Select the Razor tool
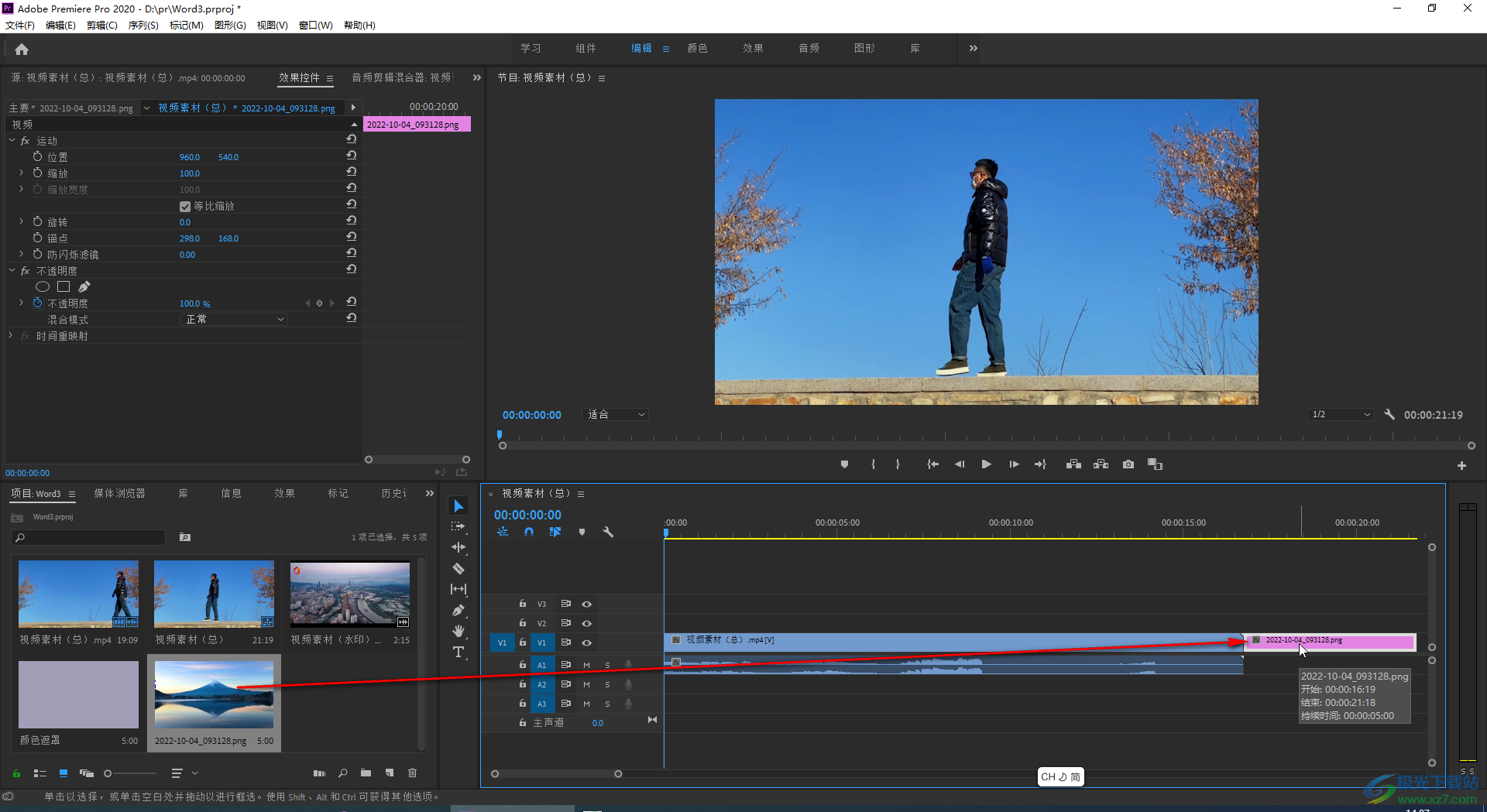This screenshot has height=812, width=1487. [458, 568]
